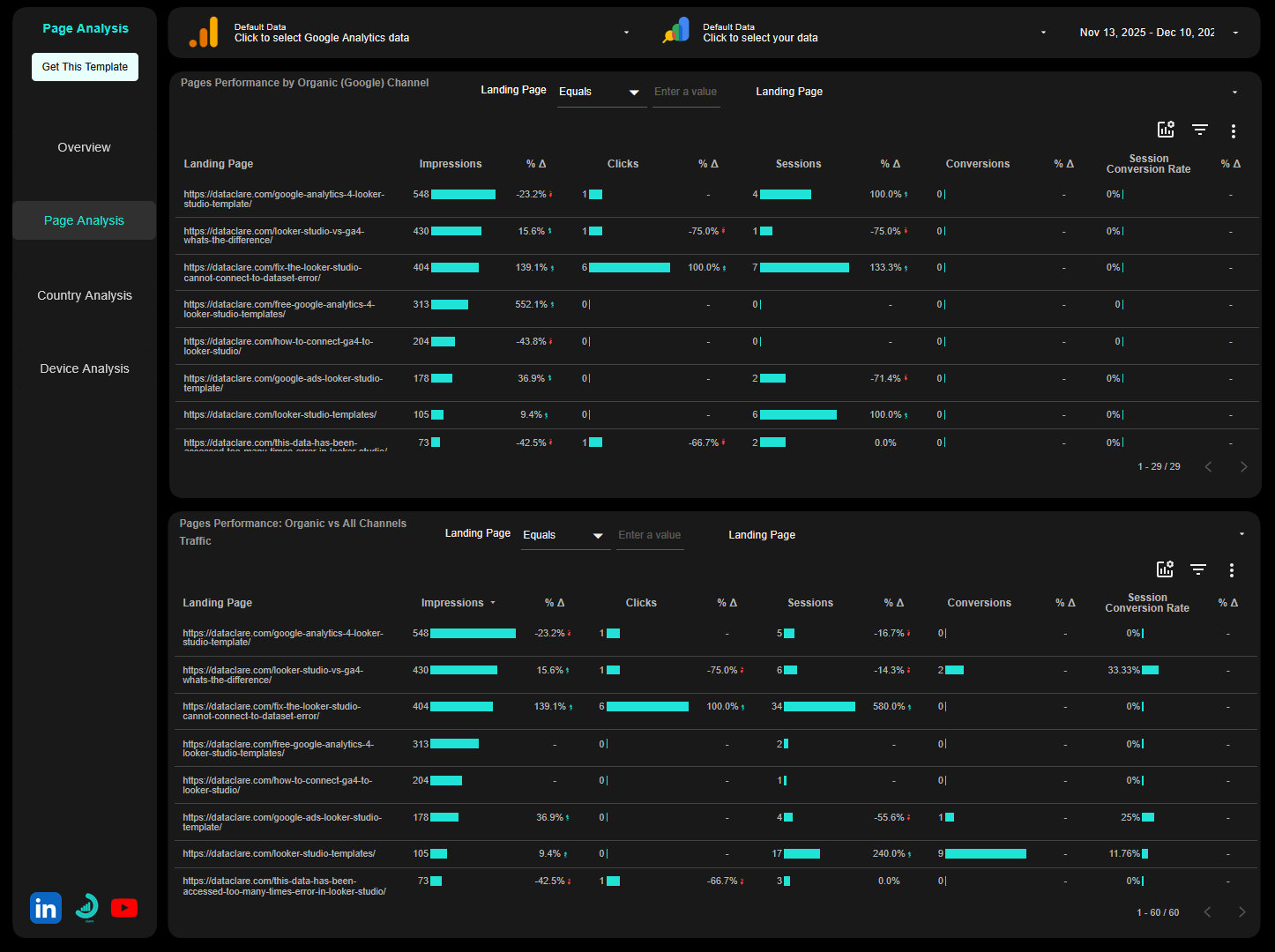Click the filter icon on the Organic vs All table

click(x=1198, y=569)
